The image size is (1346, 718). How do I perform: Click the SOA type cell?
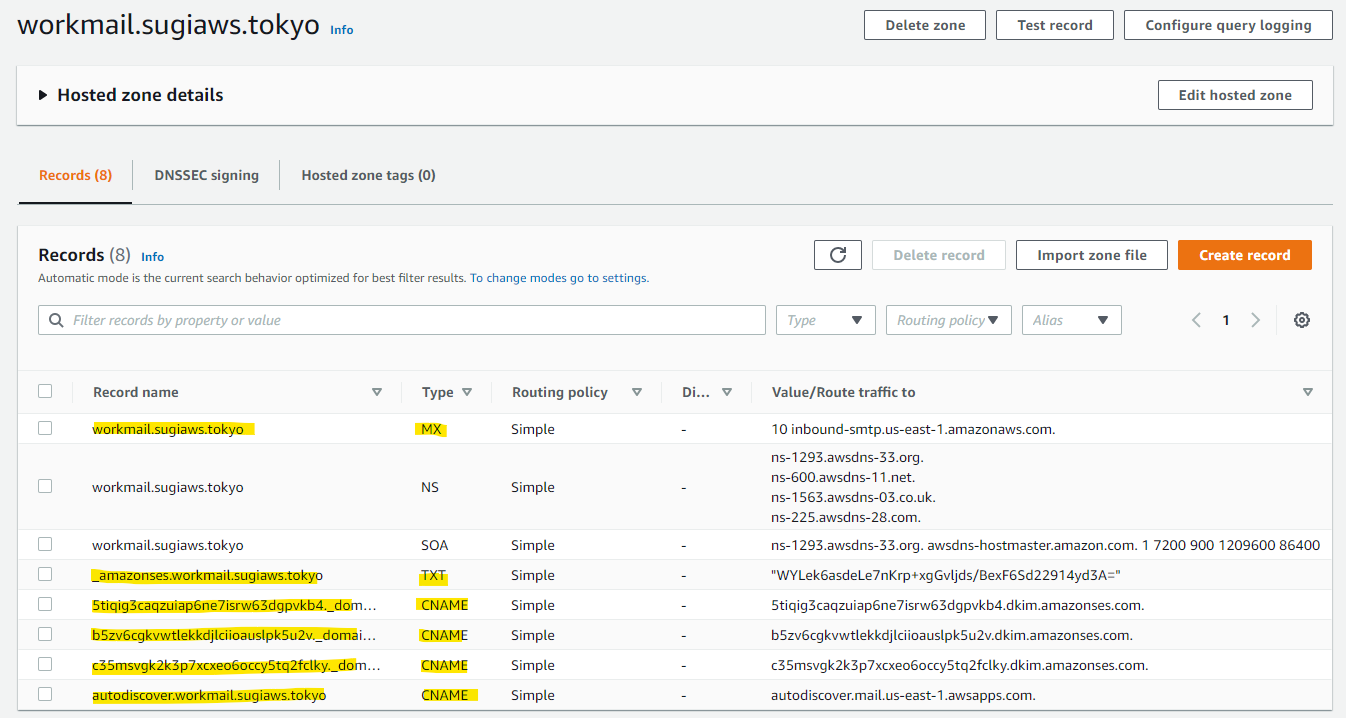[x=435, y=545]
